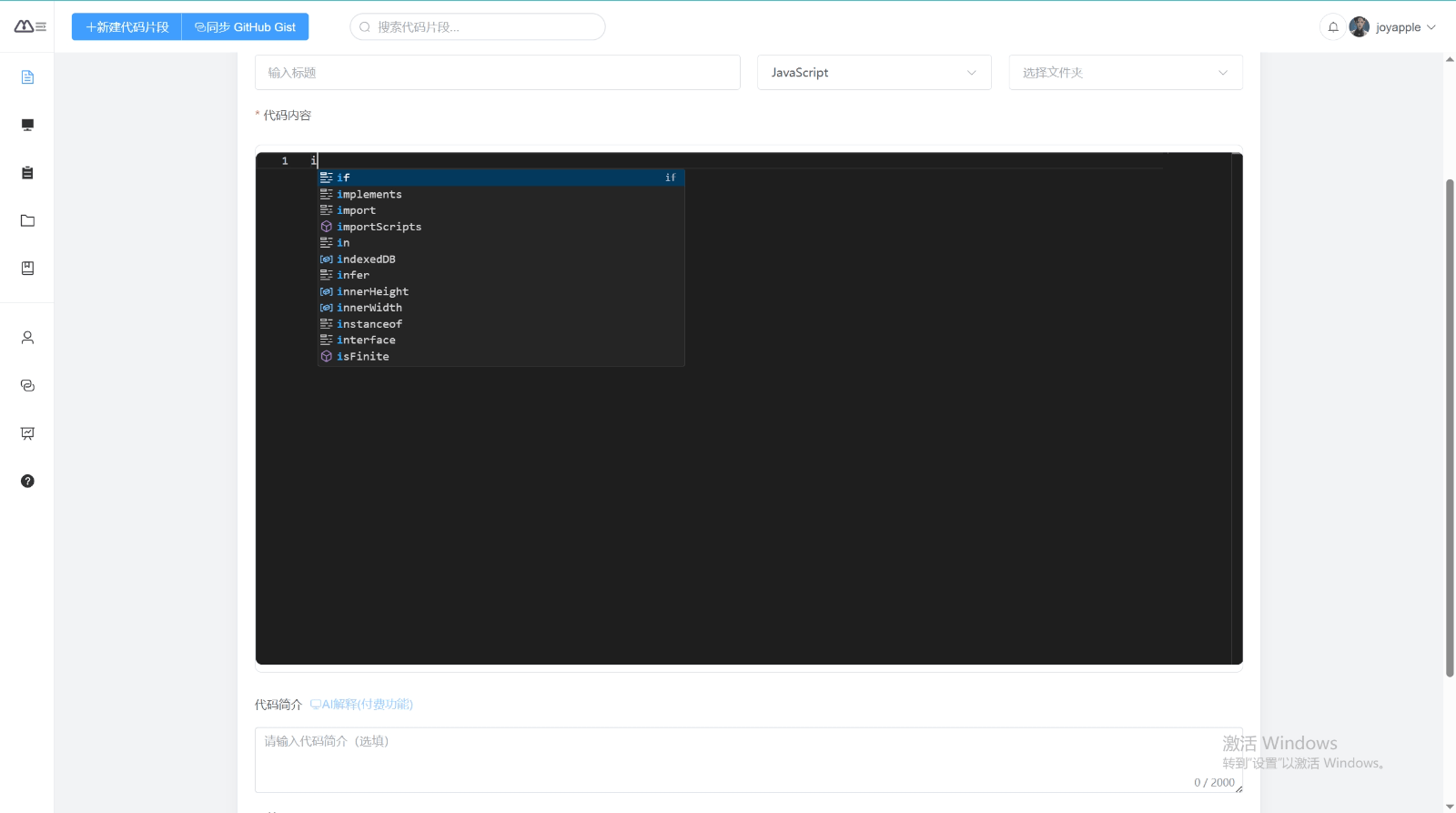Click line number 1 in editor
Image resolution: width=1456 pixels, height=813 pixels.
285,161
